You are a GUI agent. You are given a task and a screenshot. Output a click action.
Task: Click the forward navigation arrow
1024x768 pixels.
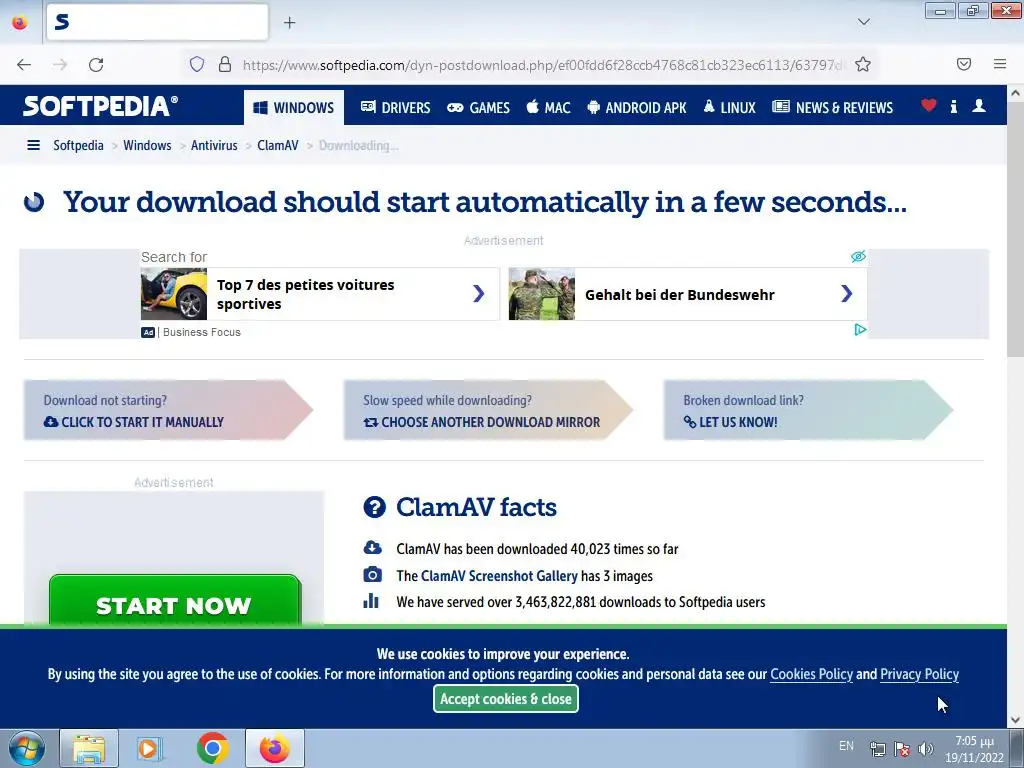(60, 65)
